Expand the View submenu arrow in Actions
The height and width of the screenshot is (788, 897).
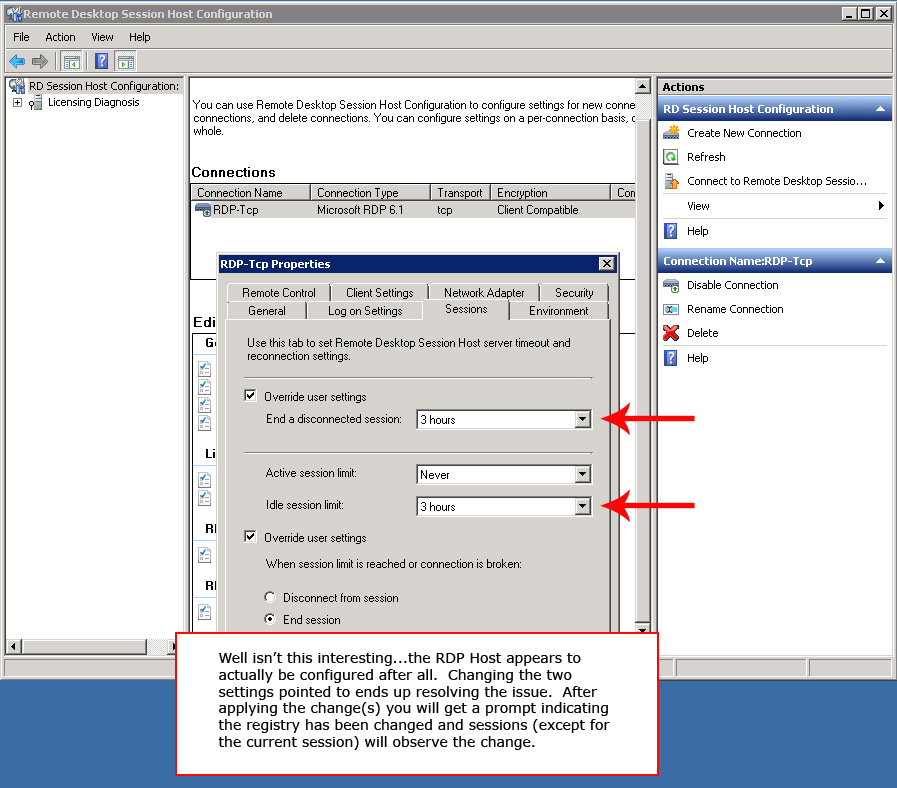tap(882, 205)
